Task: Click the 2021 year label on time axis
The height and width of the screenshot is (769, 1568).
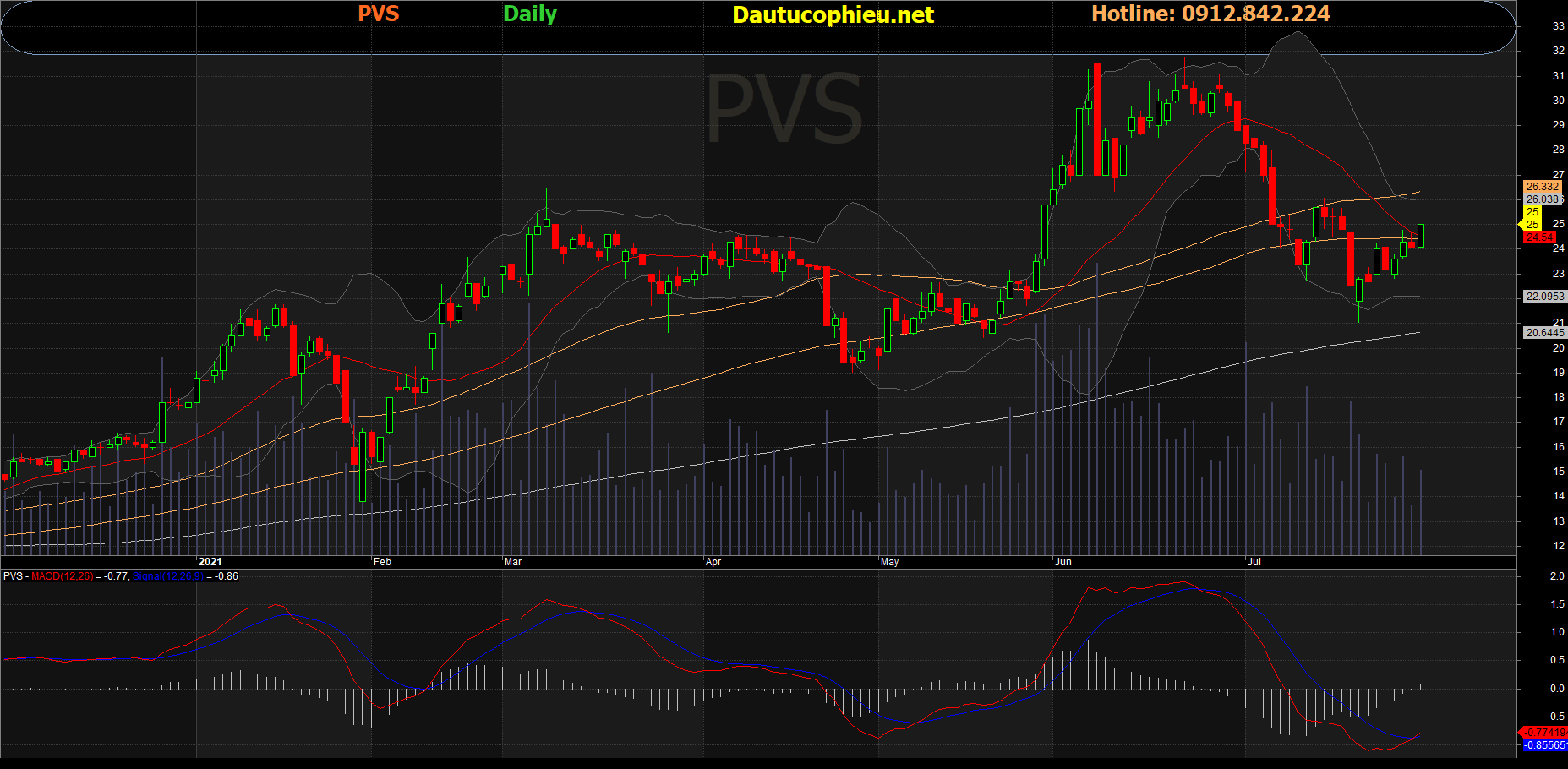Action: click(x=210, y=562)
